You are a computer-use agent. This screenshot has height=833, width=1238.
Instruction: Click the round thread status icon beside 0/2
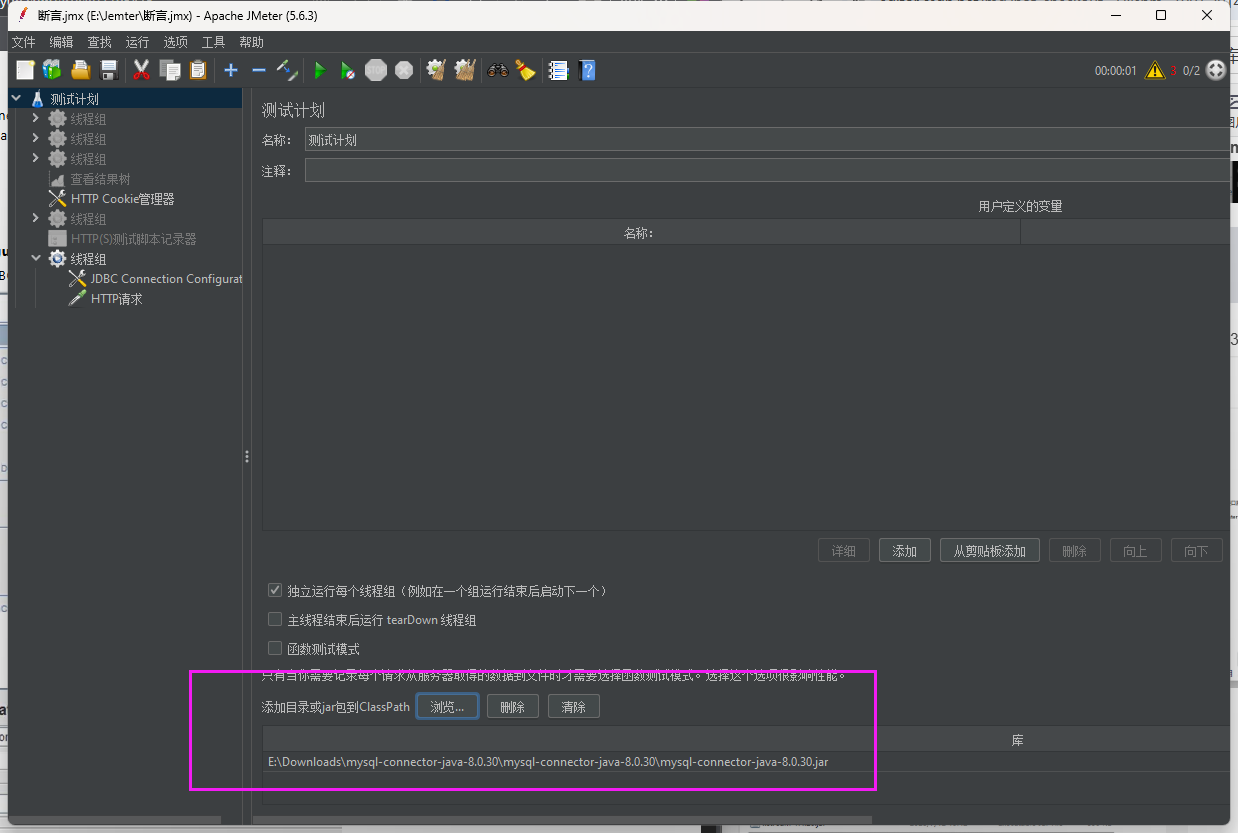pos(1216,70)
